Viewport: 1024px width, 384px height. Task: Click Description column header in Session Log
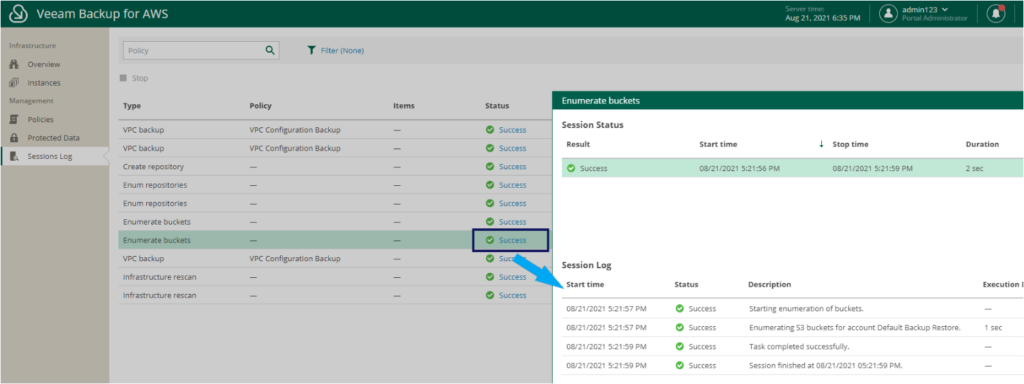tap(769, 285)
